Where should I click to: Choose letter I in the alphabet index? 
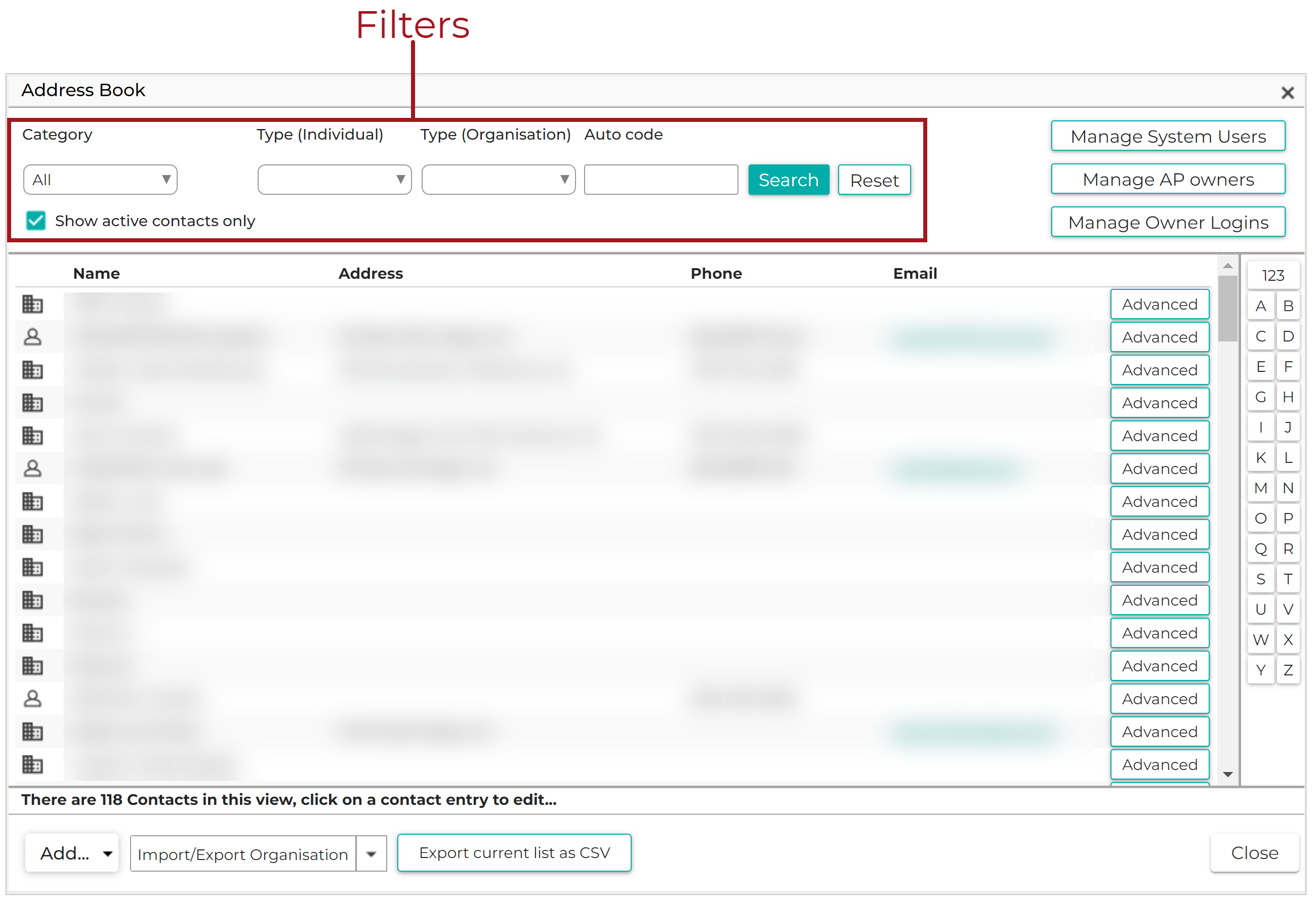(1260, 427)
